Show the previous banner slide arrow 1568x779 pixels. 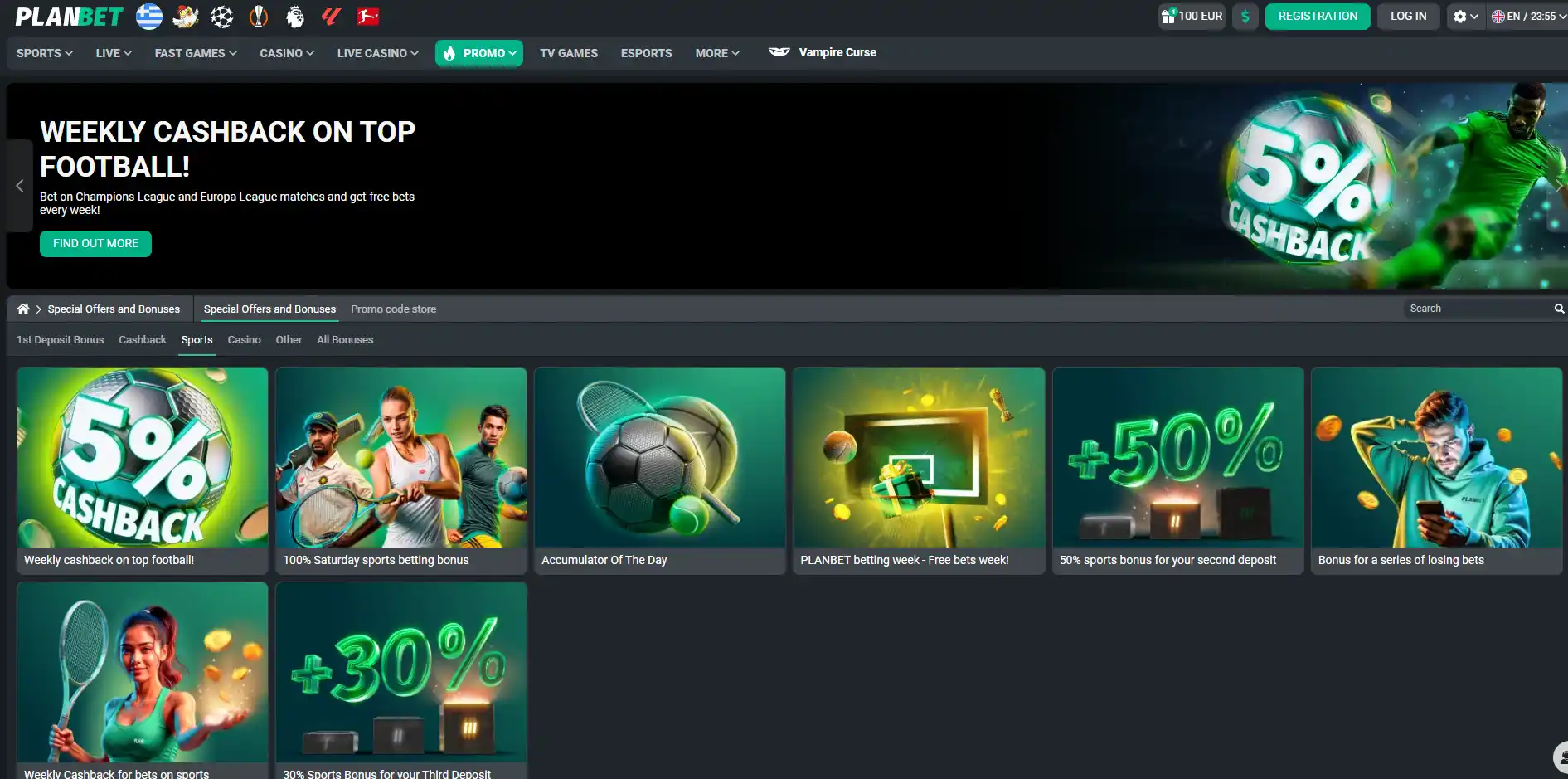[19, 186]
